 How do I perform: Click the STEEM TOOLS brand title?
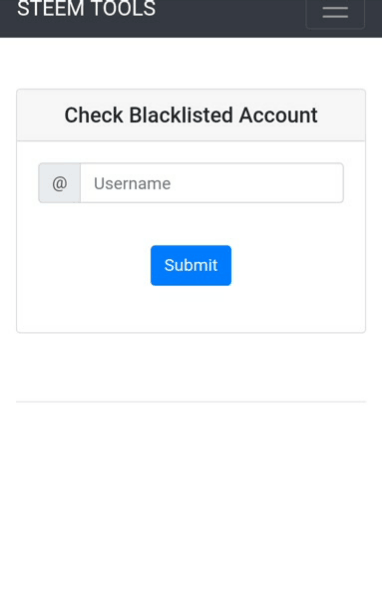[x=87, y=9]
